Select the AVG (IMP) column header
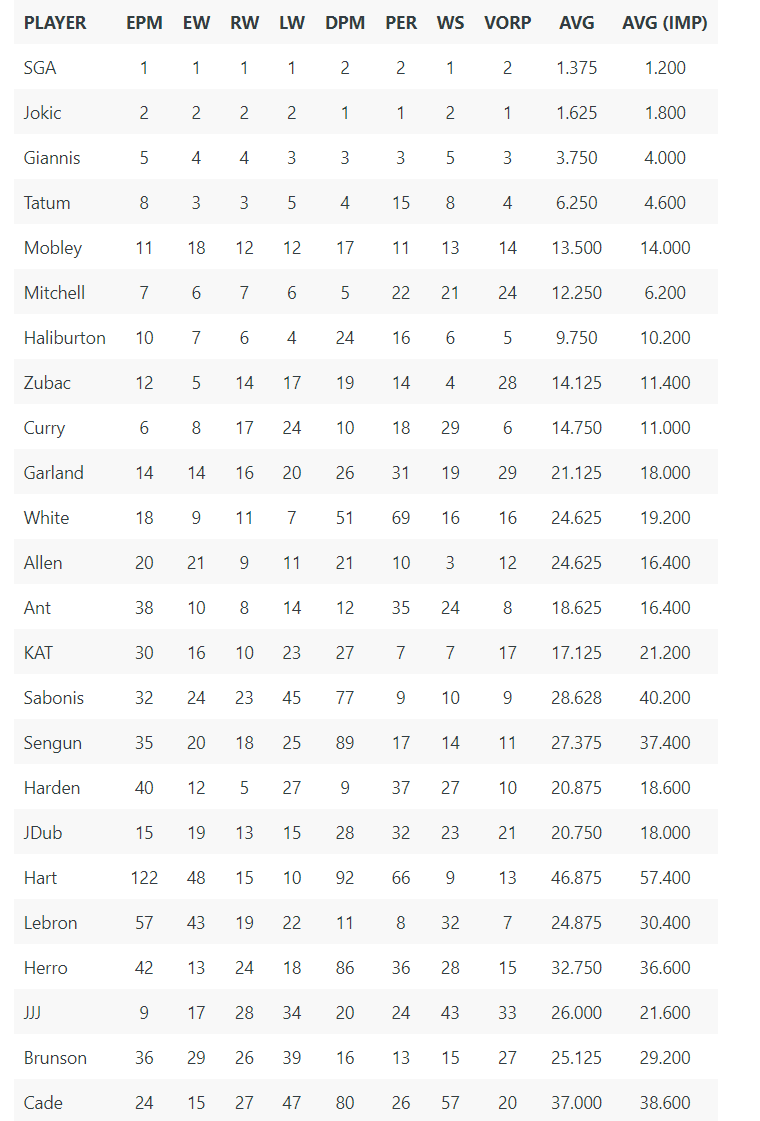760x1121 pixels. click(665, 23)
